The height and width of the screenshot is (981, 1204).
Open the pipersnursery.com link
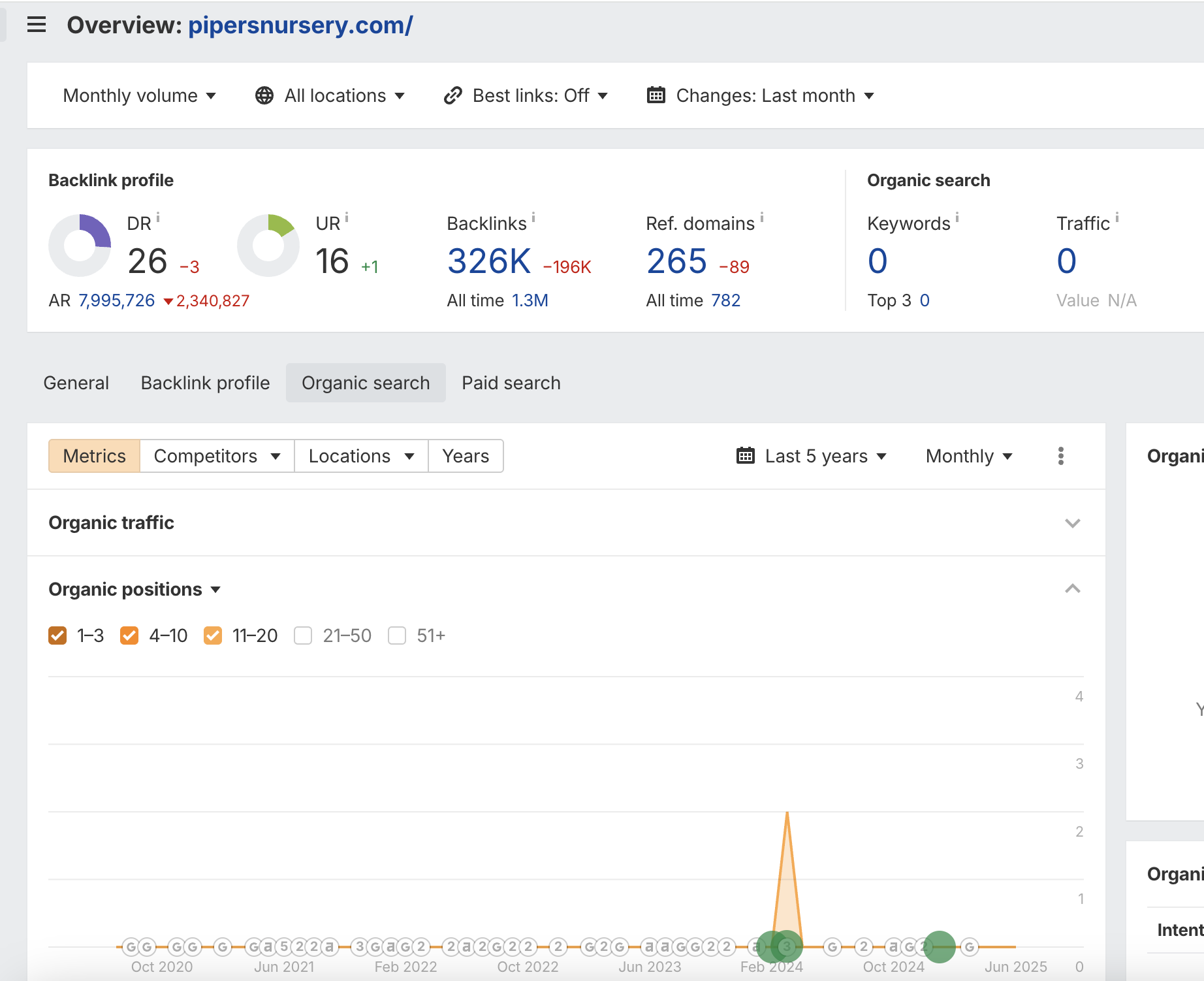(300, 25)
